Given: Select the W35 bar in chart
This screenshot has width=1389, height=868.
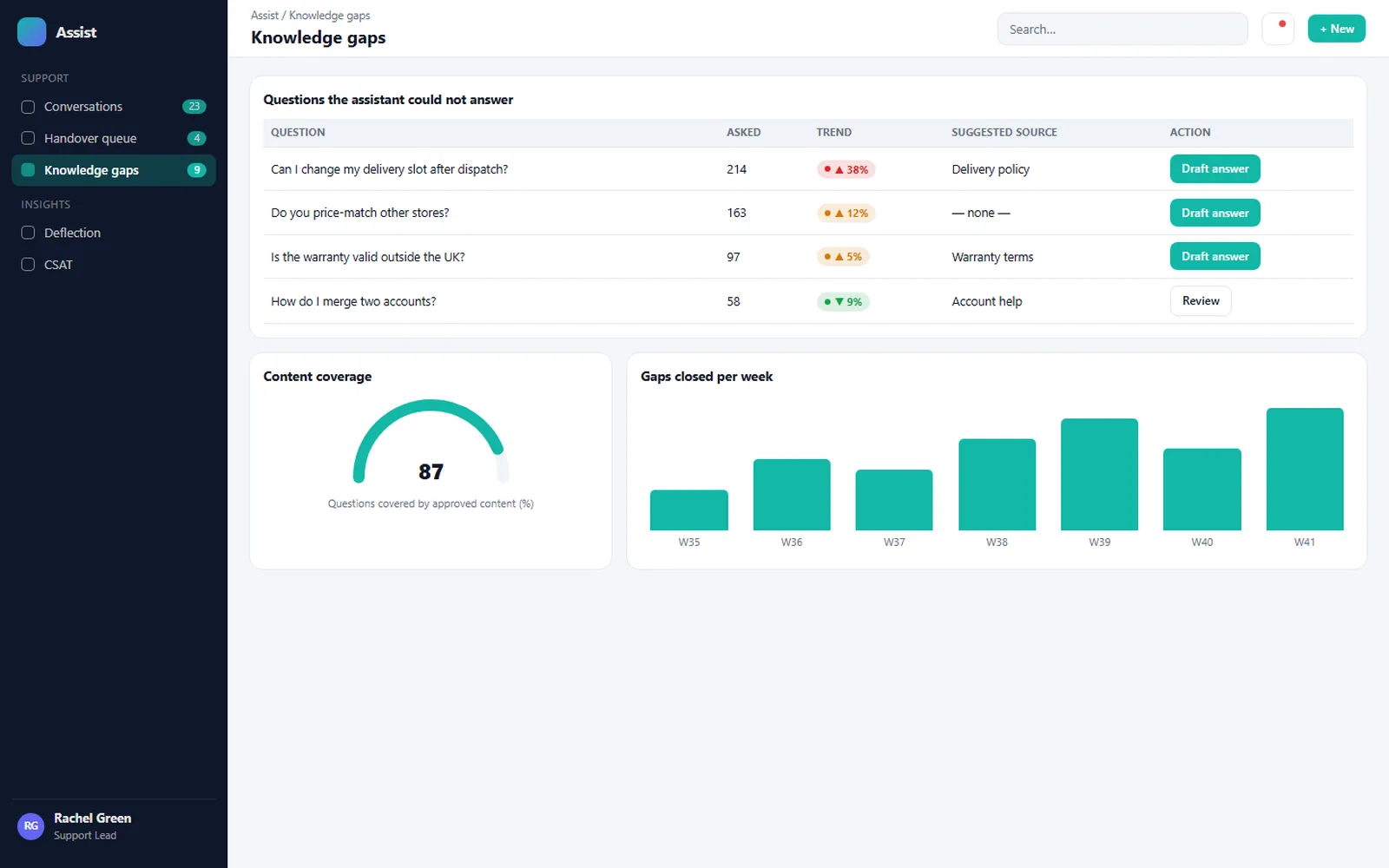Looking at the screenshot, I should pos(689,510).
